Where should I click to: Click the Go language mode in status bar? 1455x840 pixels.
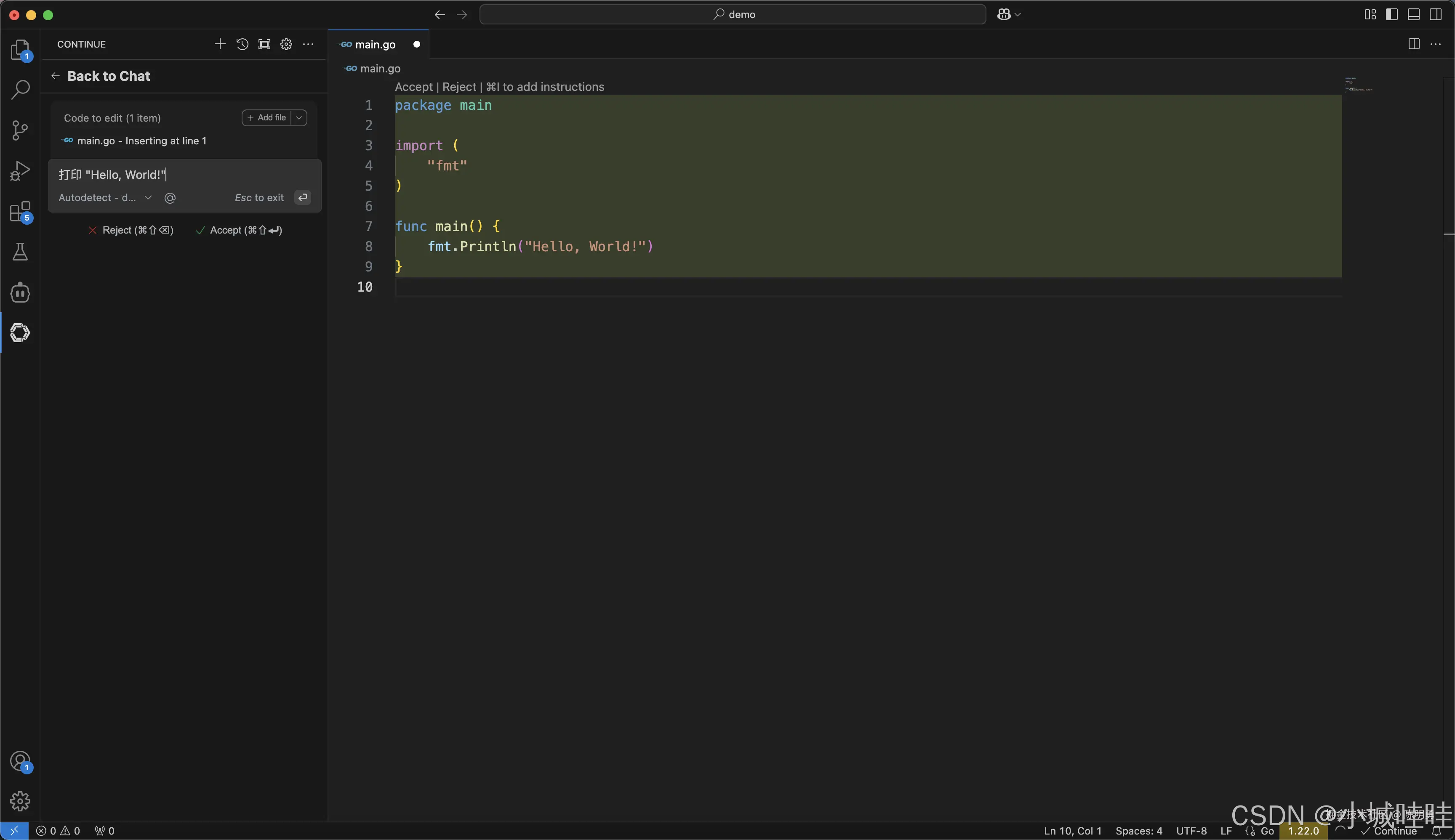tap(1267, 831)
